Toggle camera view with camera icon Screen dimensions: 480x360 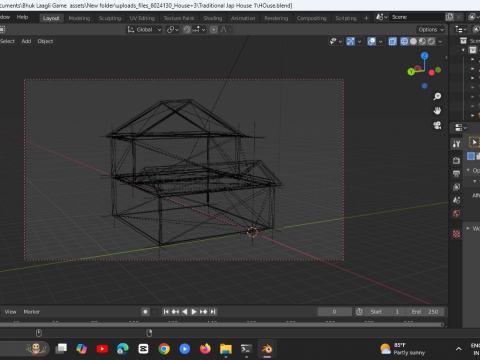click(x=437, y=125)
